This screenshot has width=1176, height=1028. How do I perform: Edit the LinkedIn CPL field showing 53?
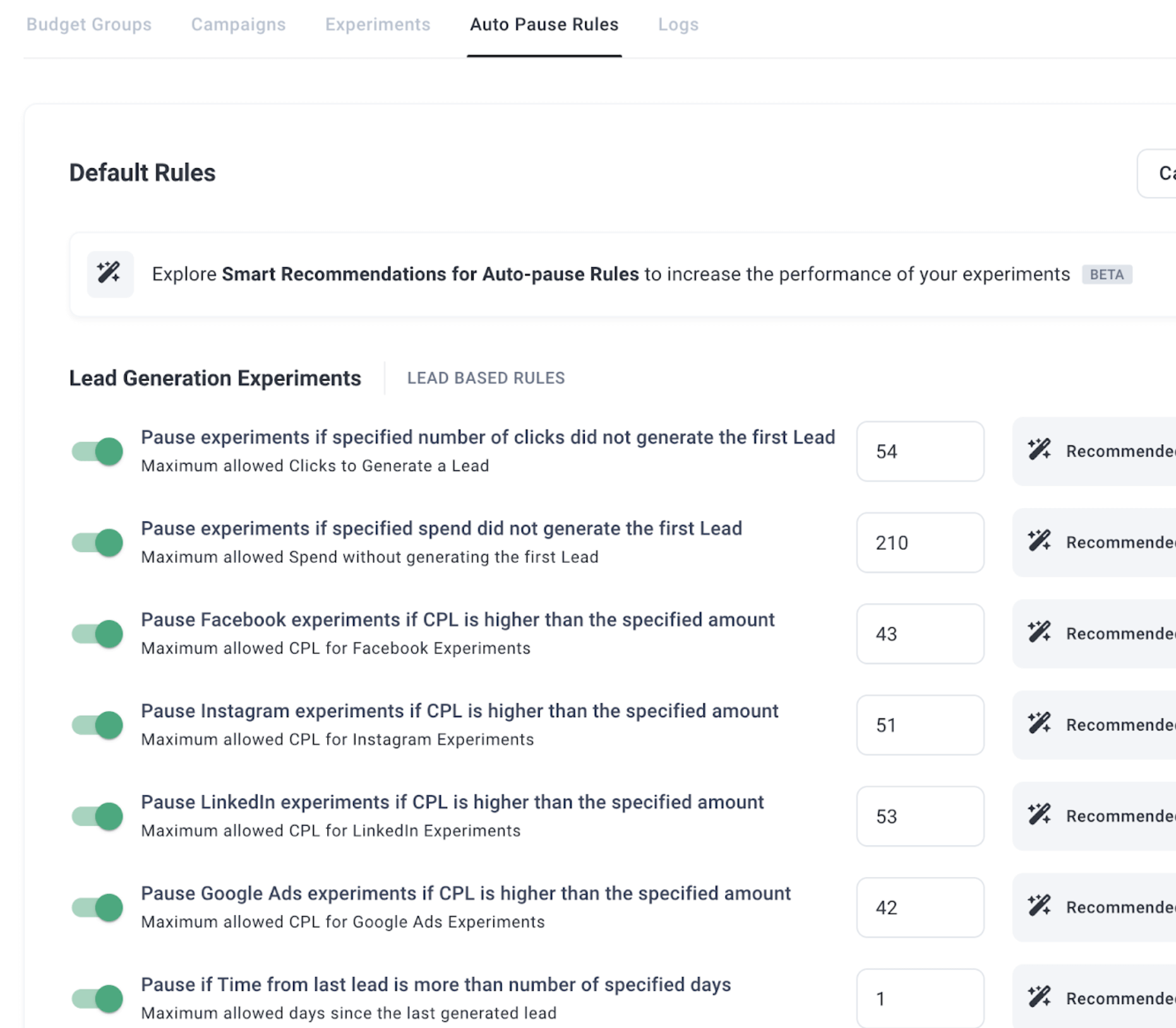coord(920,816)
